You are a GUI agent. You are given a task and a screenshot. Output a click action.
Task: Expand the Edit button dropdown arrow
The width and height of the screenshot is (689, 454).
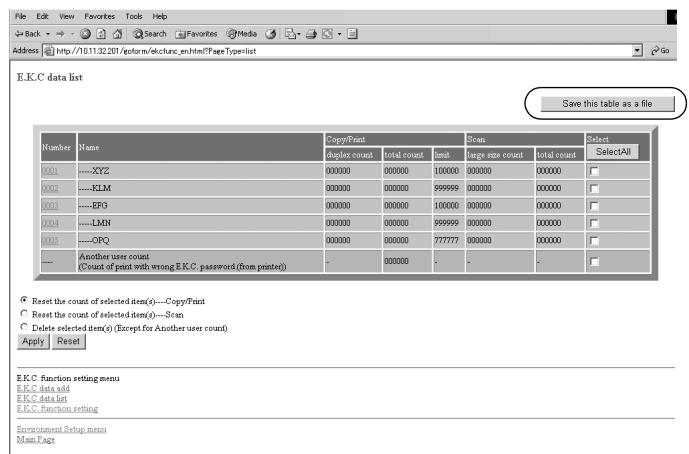click(339, 34)
